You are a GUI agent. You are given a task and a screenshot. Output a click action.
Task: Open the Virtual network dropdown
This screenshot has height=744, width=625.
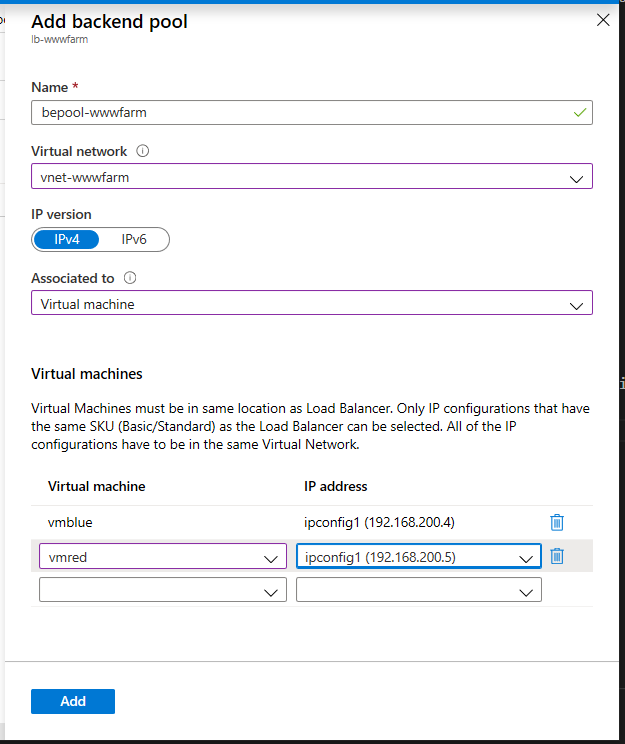point(311,177)
